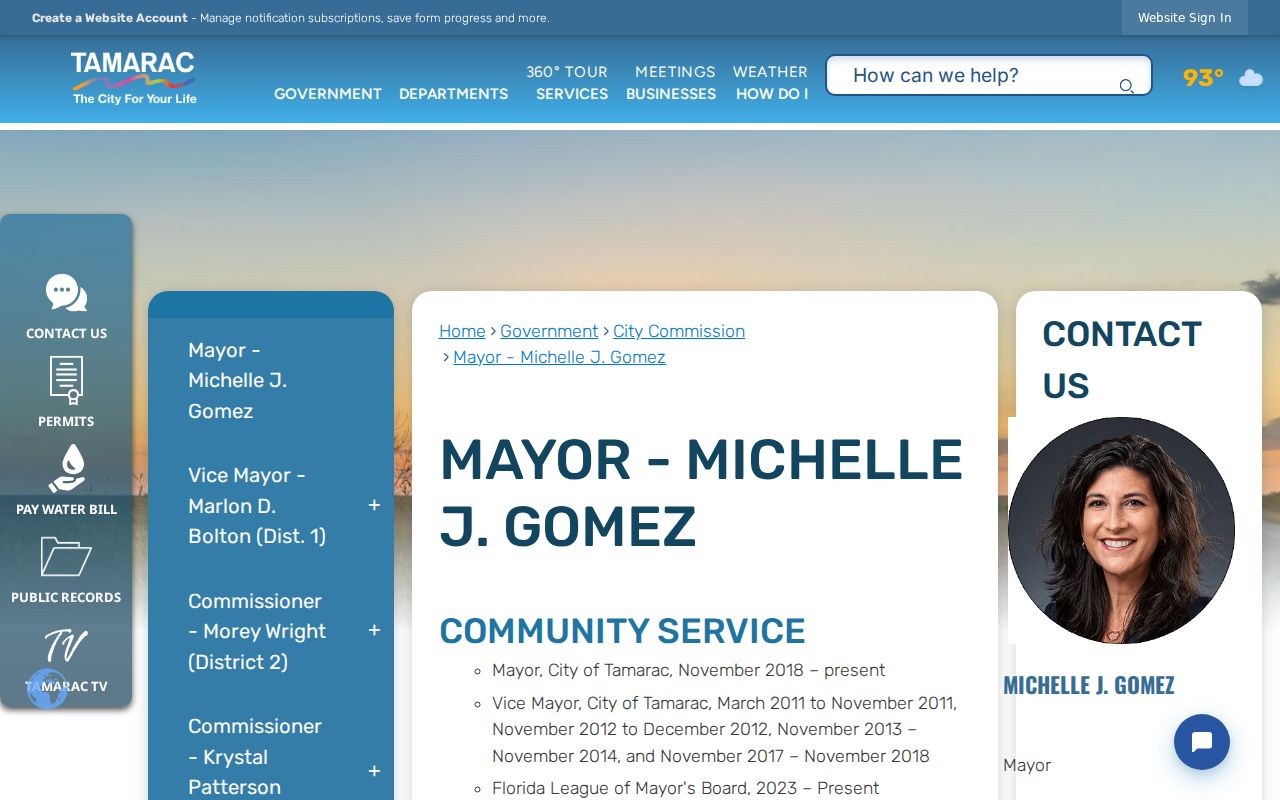Select Mayor - Michelle J. Gomez sidebar item
The height and width of the screenshot is (800, 1280).
(x=238, y=381)
